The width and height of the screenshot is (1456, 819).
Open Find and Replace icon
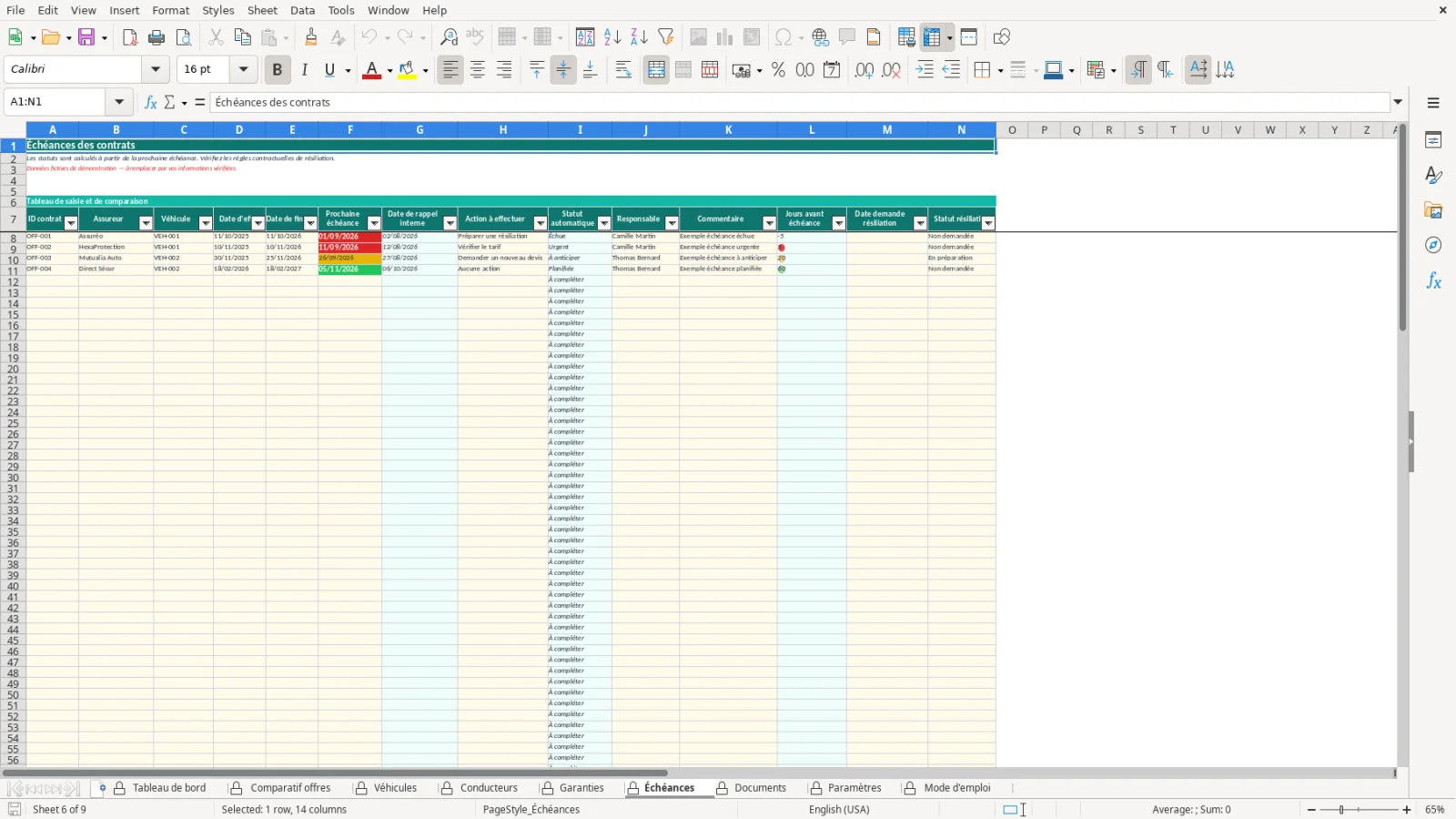[449, 37]
